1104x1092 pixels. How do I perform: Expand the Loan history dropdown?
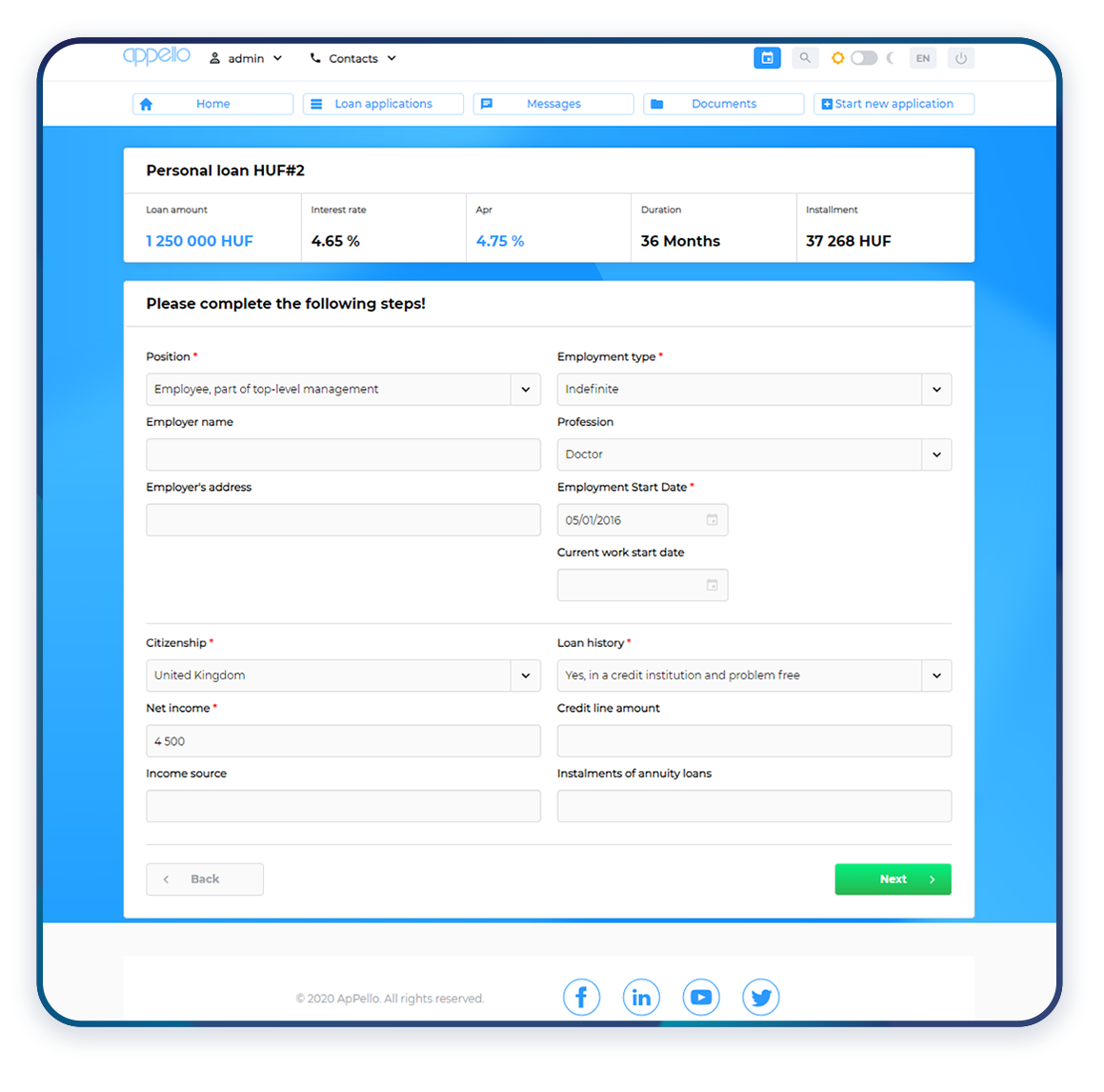(x=936, y=676)
